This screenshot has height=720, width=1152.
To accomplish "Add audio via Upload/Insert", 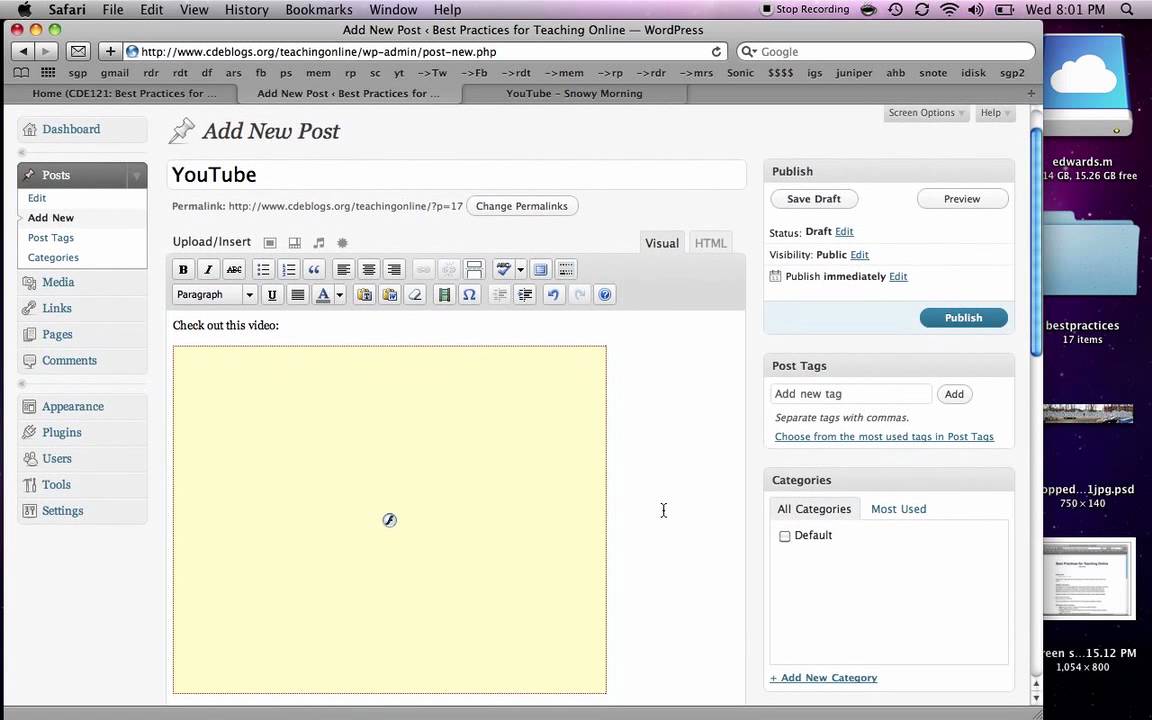I will click(x=319, y=242).
